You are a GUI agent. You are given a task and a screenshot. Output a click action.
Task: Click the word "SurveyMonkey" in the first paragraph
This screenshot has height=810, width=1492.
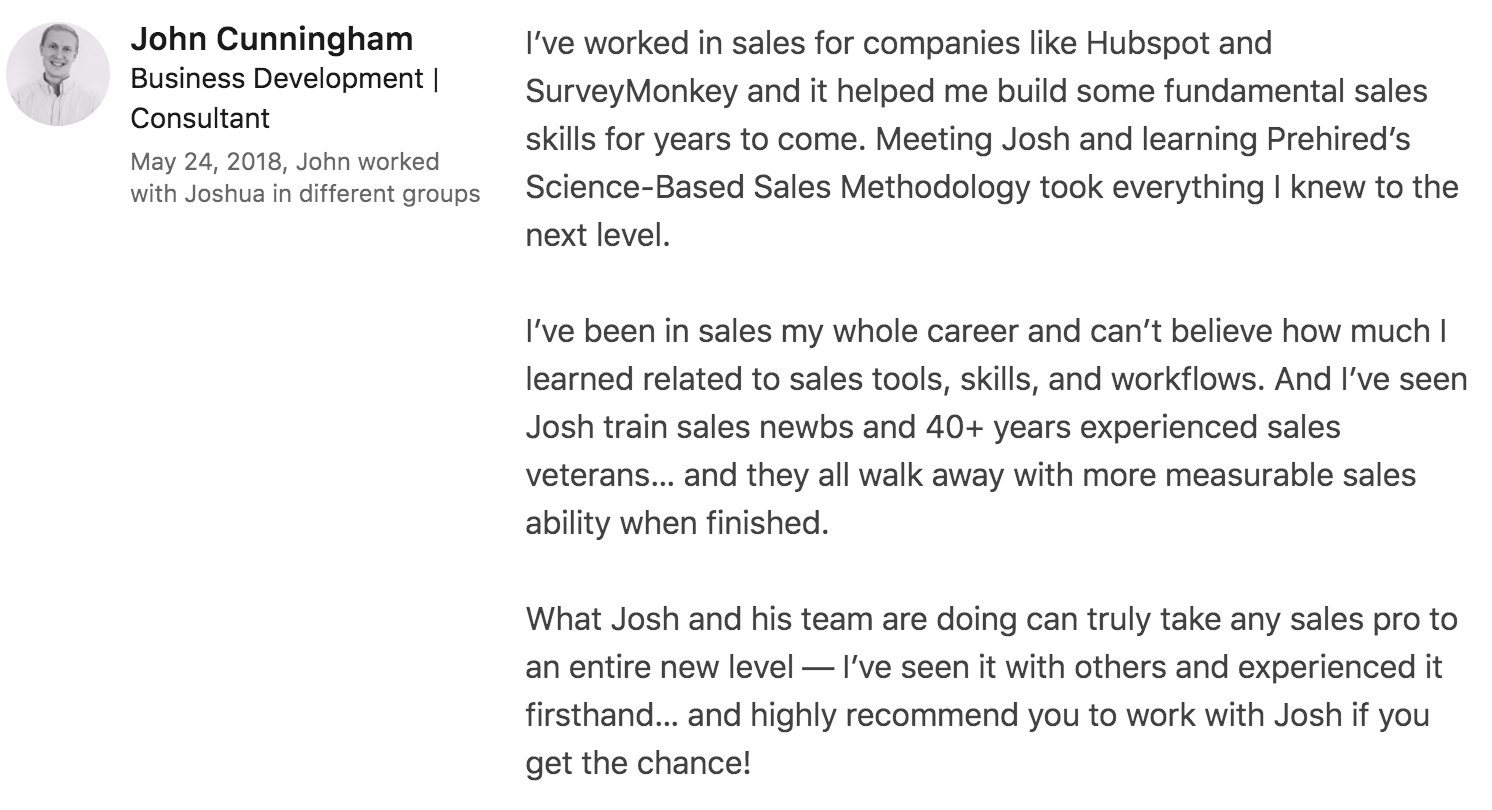(x=631, y=92)
